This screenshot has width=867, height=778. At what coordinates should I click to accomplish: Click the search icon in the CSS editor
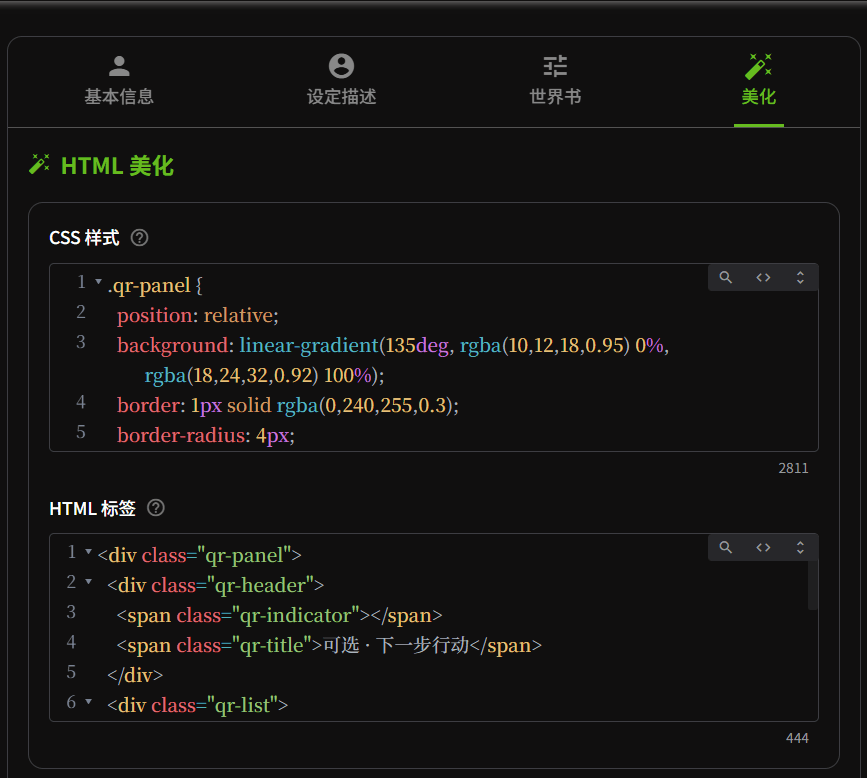pyautogui.click(x=726, y=278)
